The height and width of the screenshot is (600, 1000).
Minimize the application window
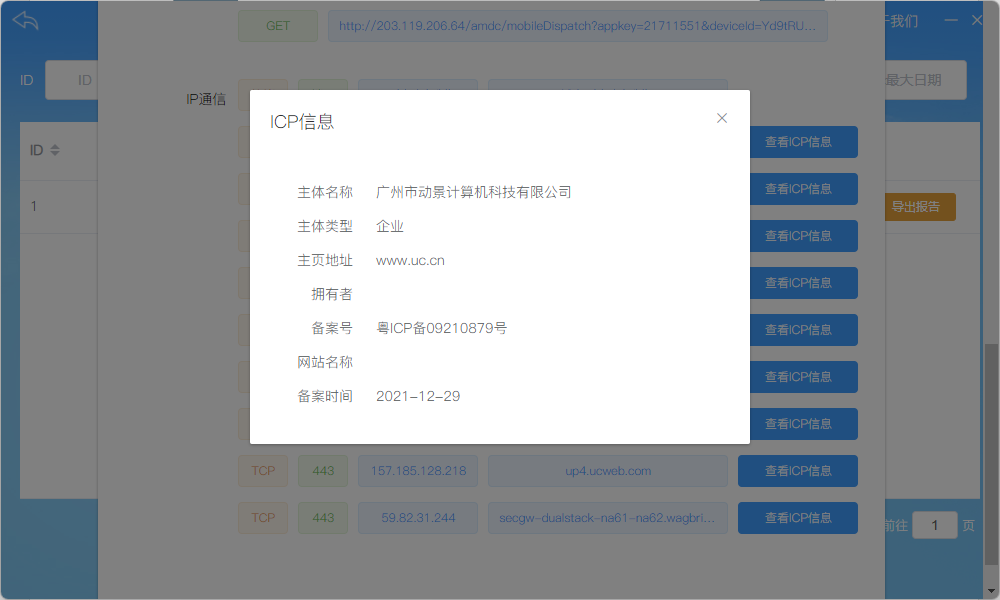click(950, 20)
